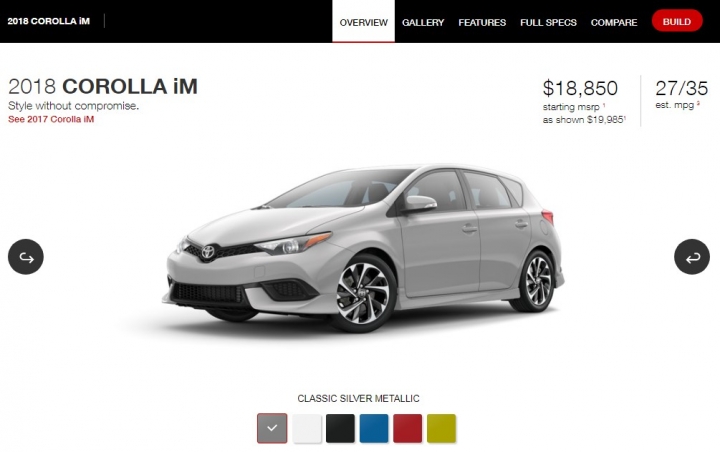Click the red Build button
720x452 pixels.
click(677, 22)
